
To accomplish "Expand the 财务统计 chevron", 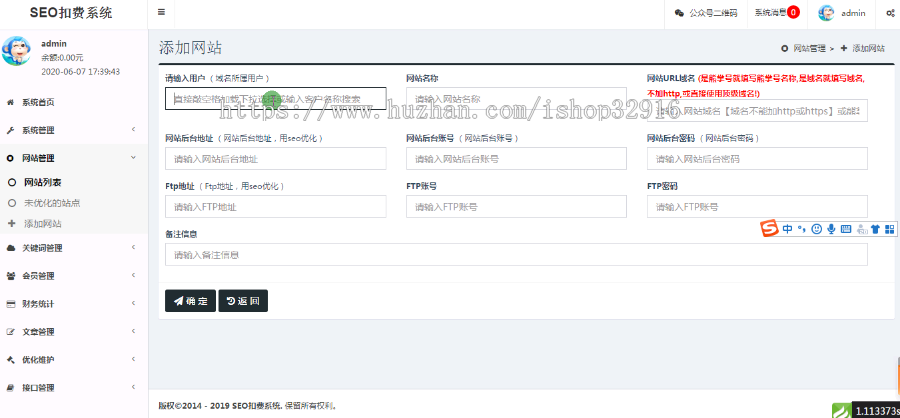I will (133, 303).
